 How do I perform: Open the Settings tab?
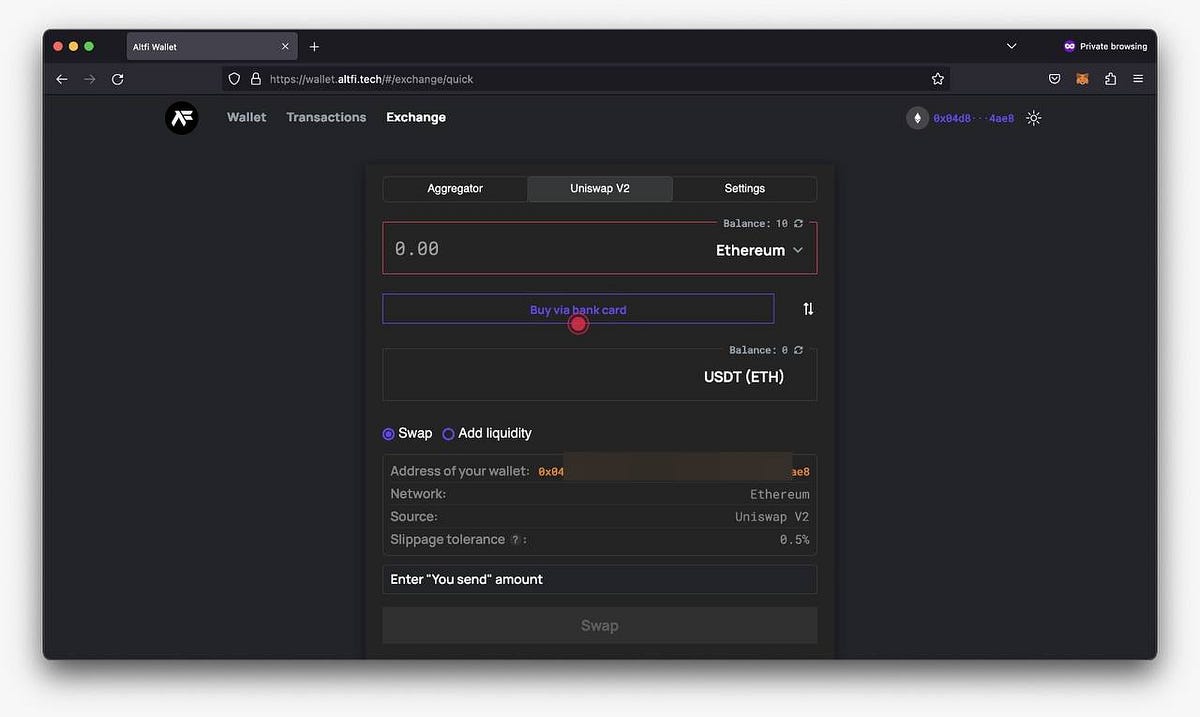[x=744, y=188]
